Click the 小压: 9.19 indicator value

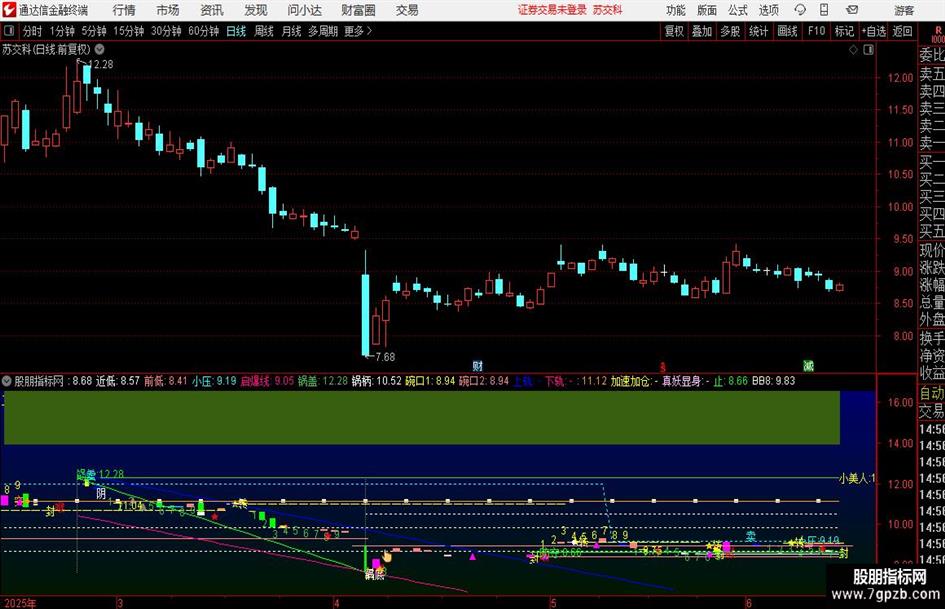click(214, 381)
